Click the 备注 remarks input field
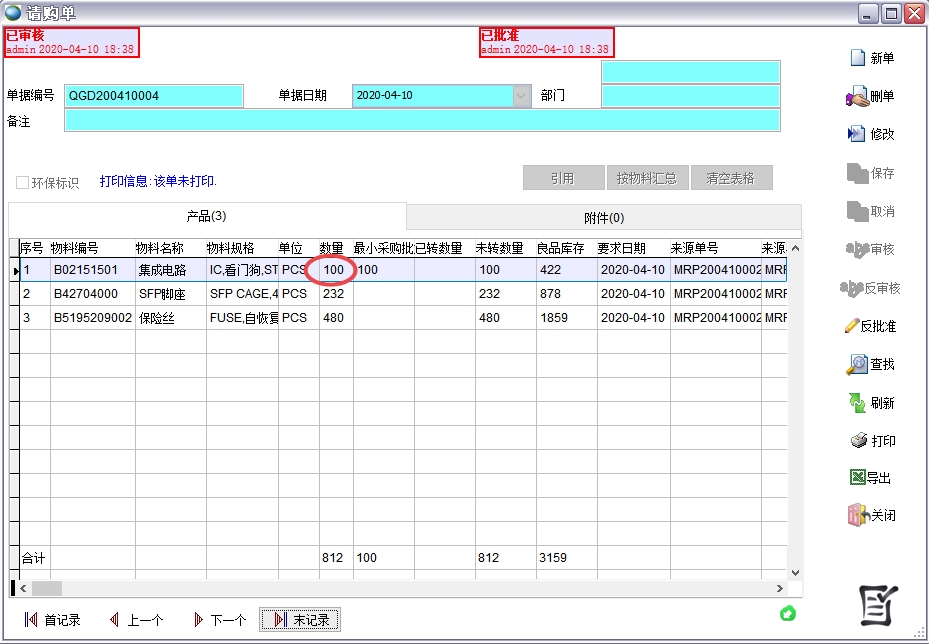 pyautogui.click(x=421, y=121)
